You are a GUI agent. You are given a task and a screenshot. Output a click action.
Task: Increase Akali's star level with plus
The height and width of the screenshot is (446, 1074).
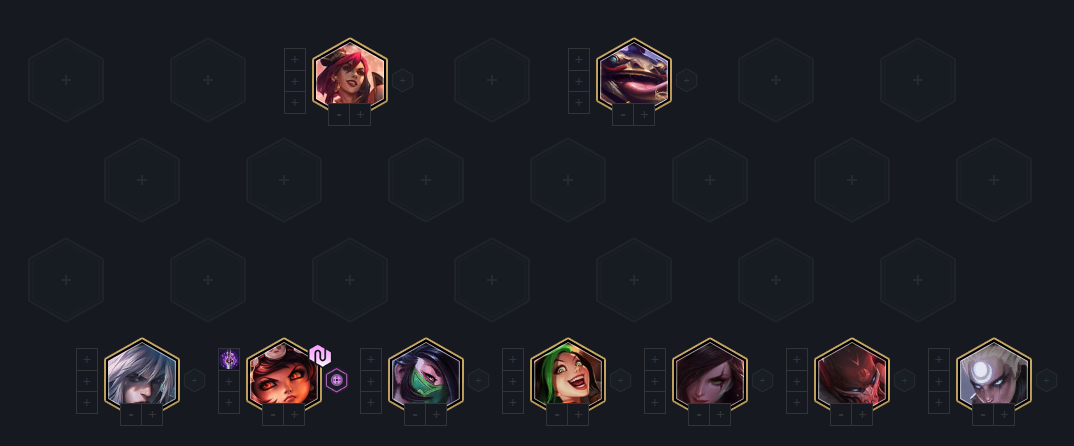(436, 414)
